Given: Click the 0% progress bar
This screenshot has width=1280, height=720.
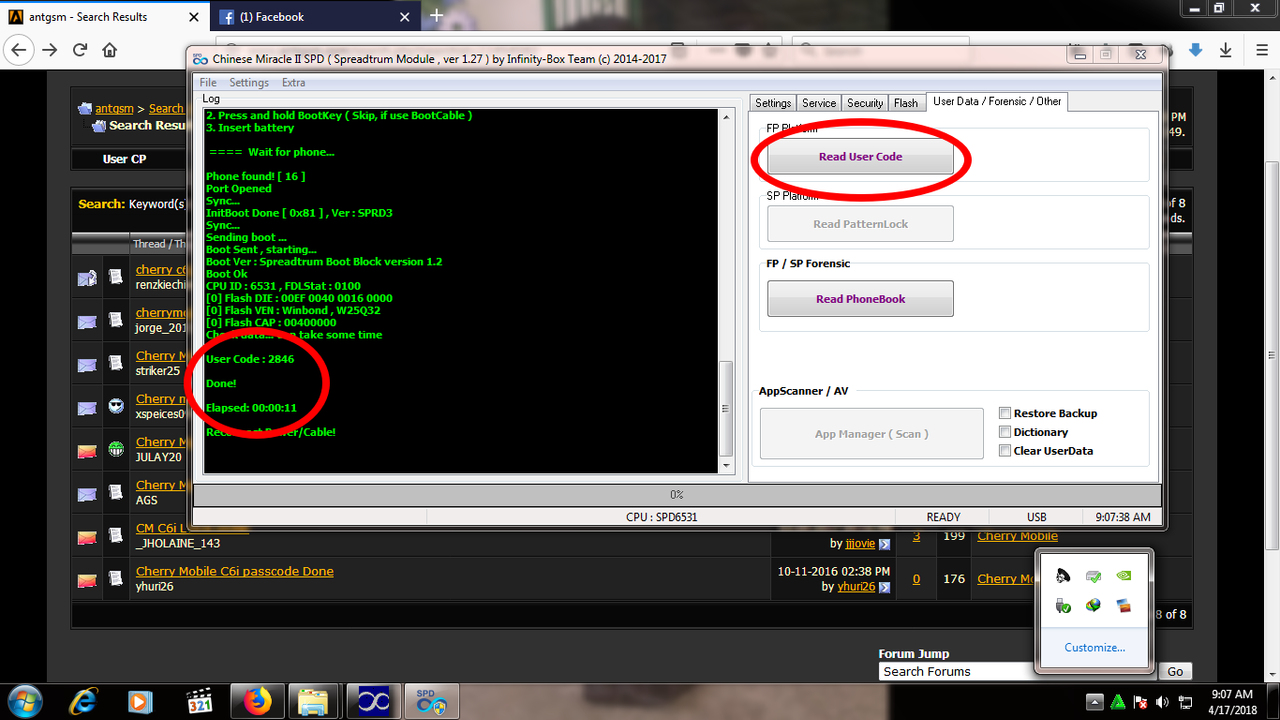Looking at the screenshot, I should coord(676,494).
